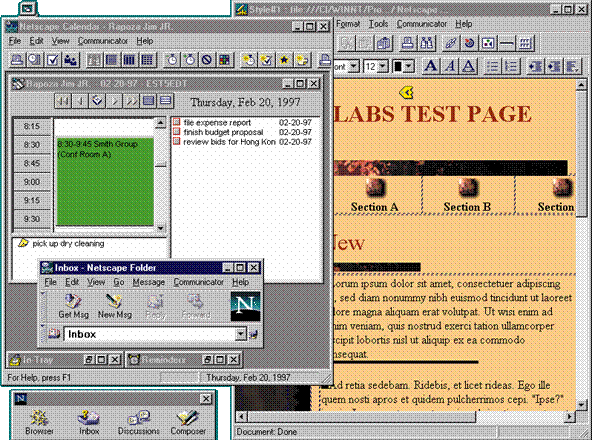Viewport: 592px width, 440px height.
Task: Open View menu in Netscape Calendar
Action: point(60,41)
